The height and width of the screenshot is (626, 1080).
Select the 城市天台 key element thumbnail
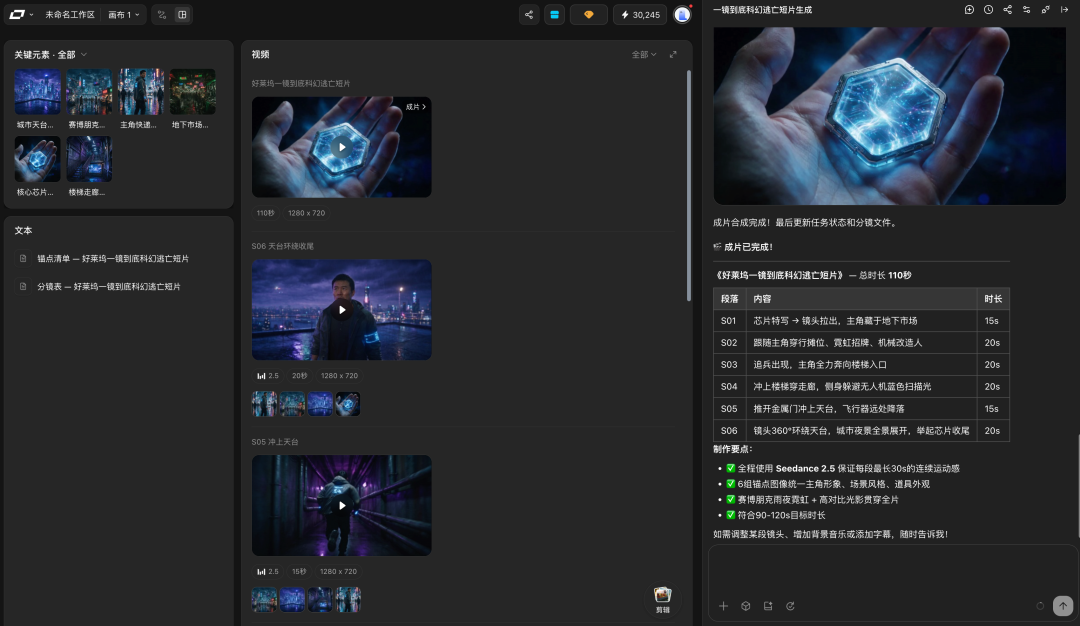[37, 92]
